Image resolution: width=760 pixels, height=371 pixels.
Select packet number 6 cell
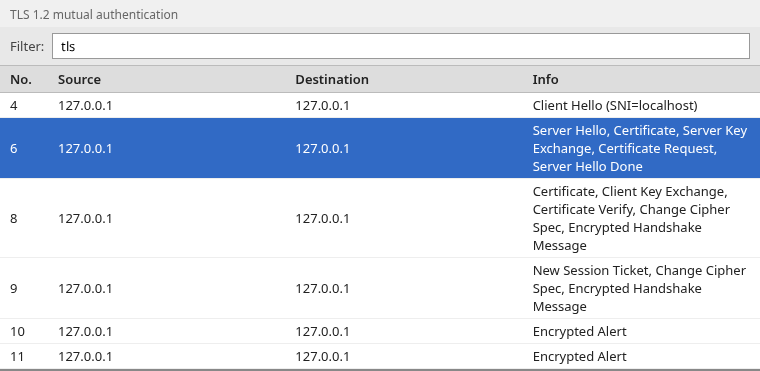click(14, 148)
